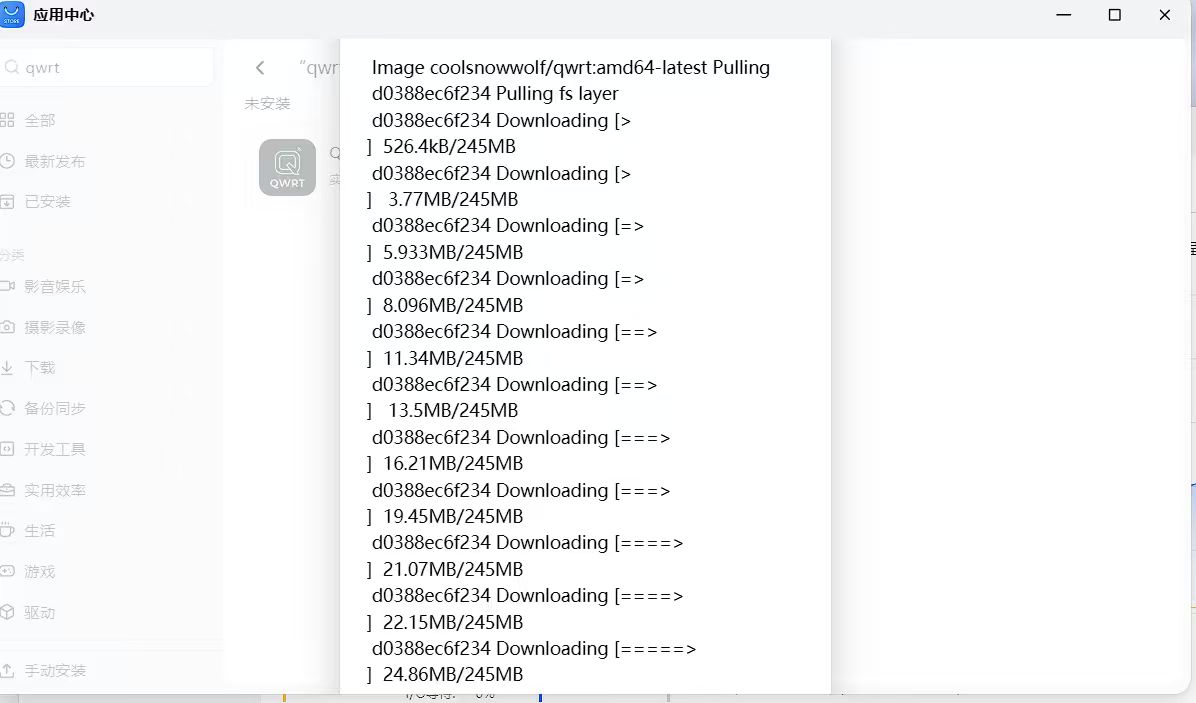
Task: Click the 生活 coffee cup icon
Action: [x=8, y=530]
